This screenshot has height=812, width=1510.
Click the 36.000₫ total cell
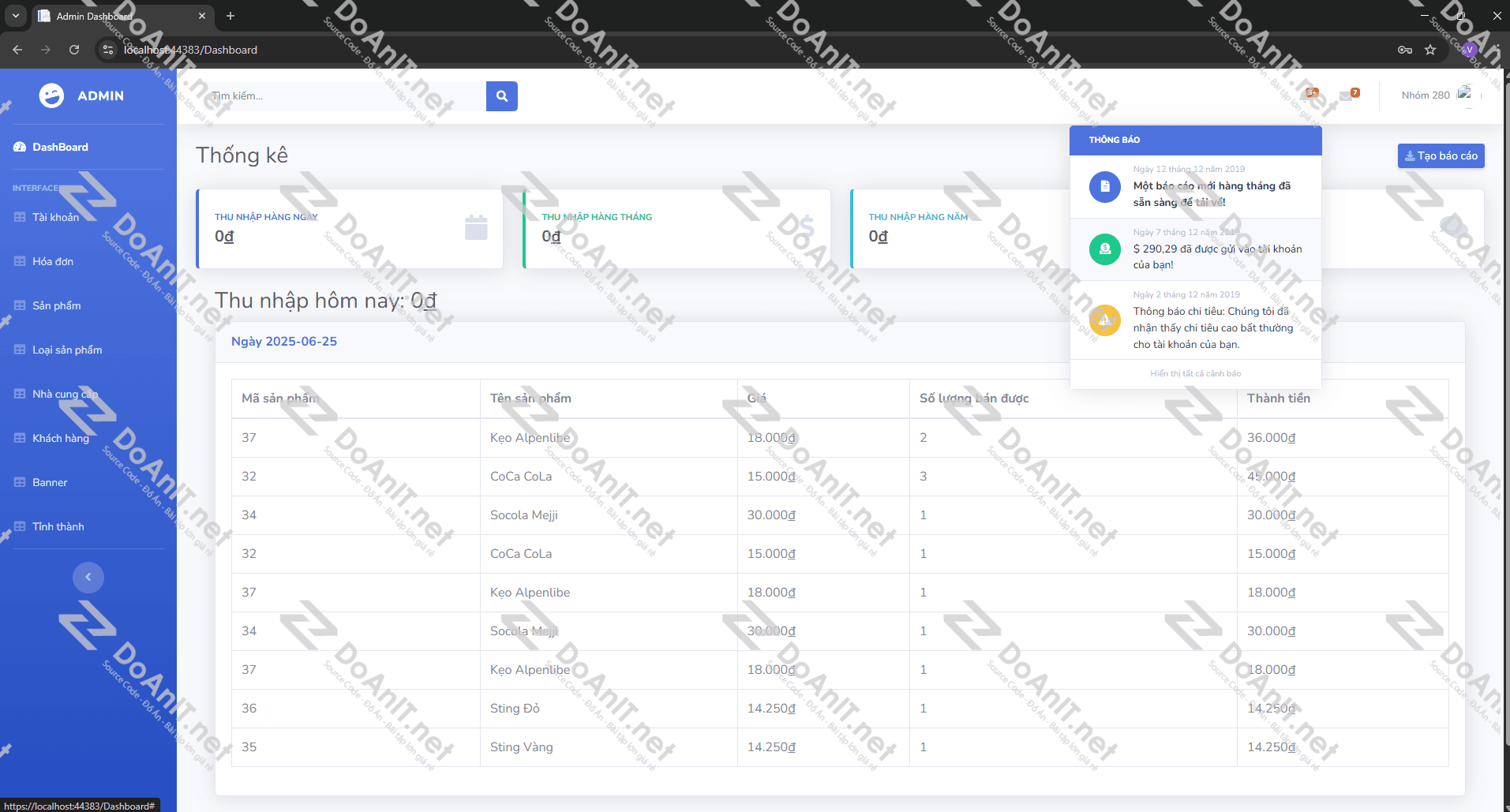(x=1343, y=438)
